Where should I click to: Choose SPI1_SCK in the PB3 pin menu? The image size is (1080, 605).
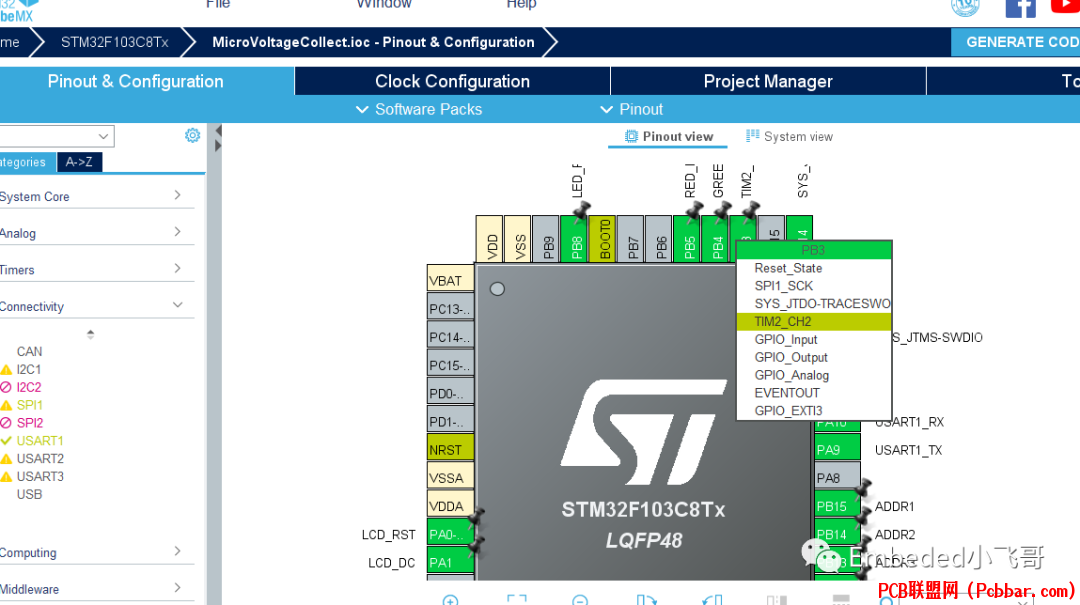click(x=813, y=286)
